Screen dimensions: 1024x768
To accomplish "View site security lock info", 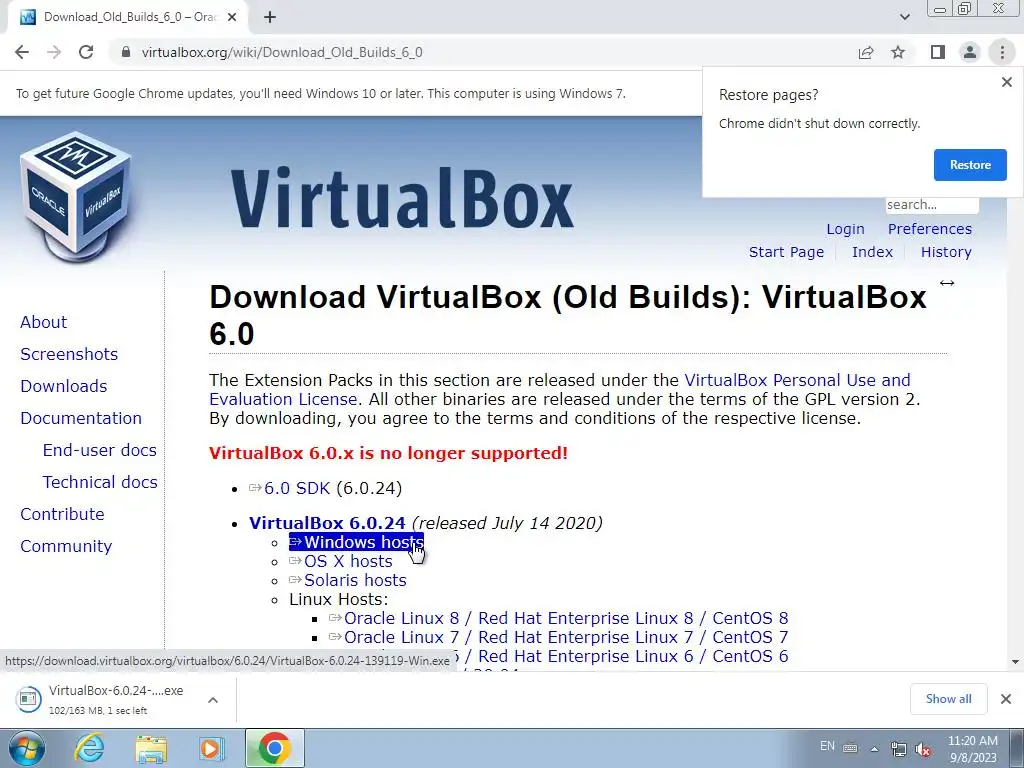I will [126, 52].
